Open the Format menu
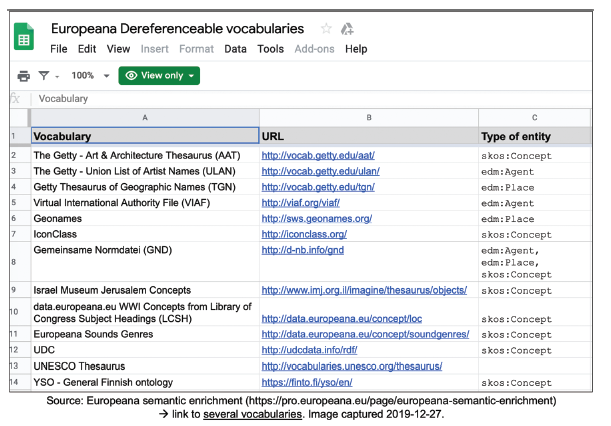The image size is (611, 426). tap(196, 49)
